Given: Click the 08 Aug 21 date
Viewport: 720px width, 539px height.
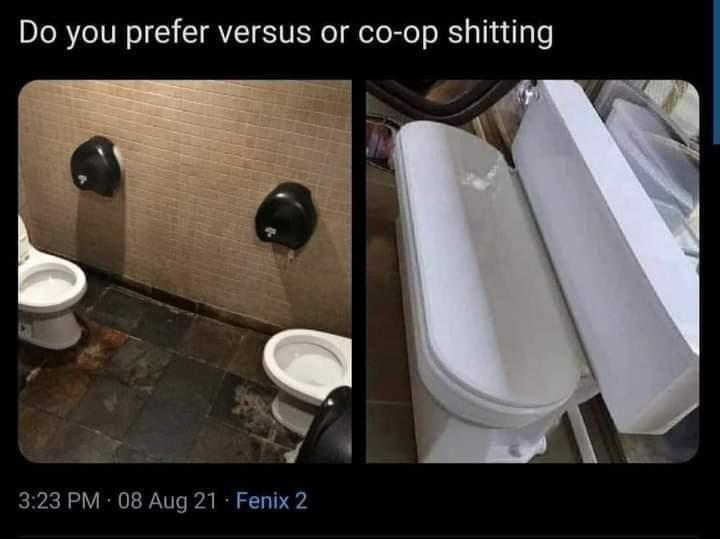Looking at the screenshot, I should [x=167, y=500].
